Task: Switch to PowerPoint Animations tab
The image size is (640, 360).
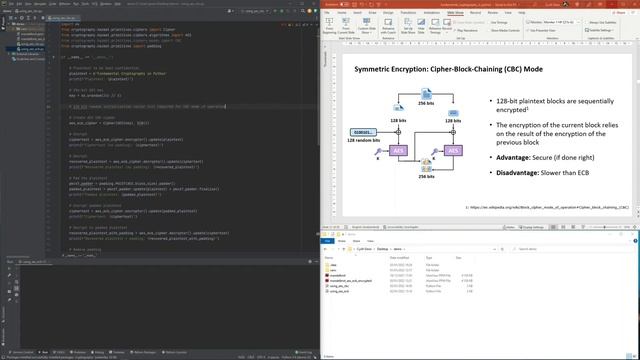Action: (x=431, y=13)
